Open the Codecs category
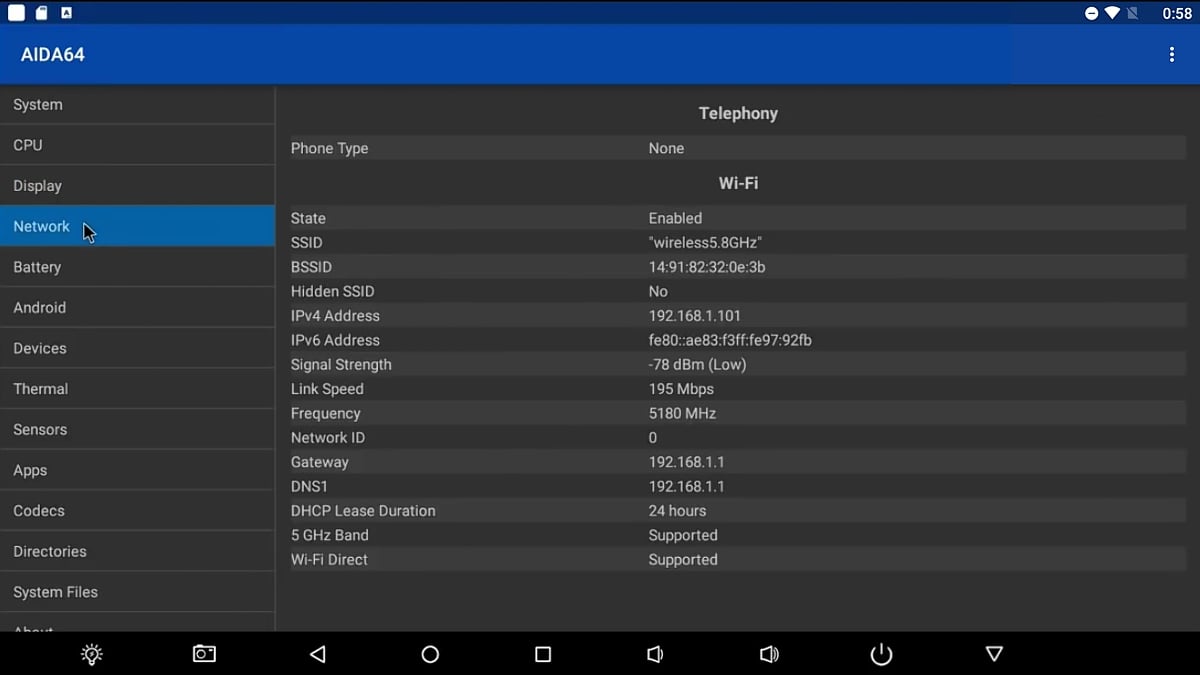 click(137, 511)
